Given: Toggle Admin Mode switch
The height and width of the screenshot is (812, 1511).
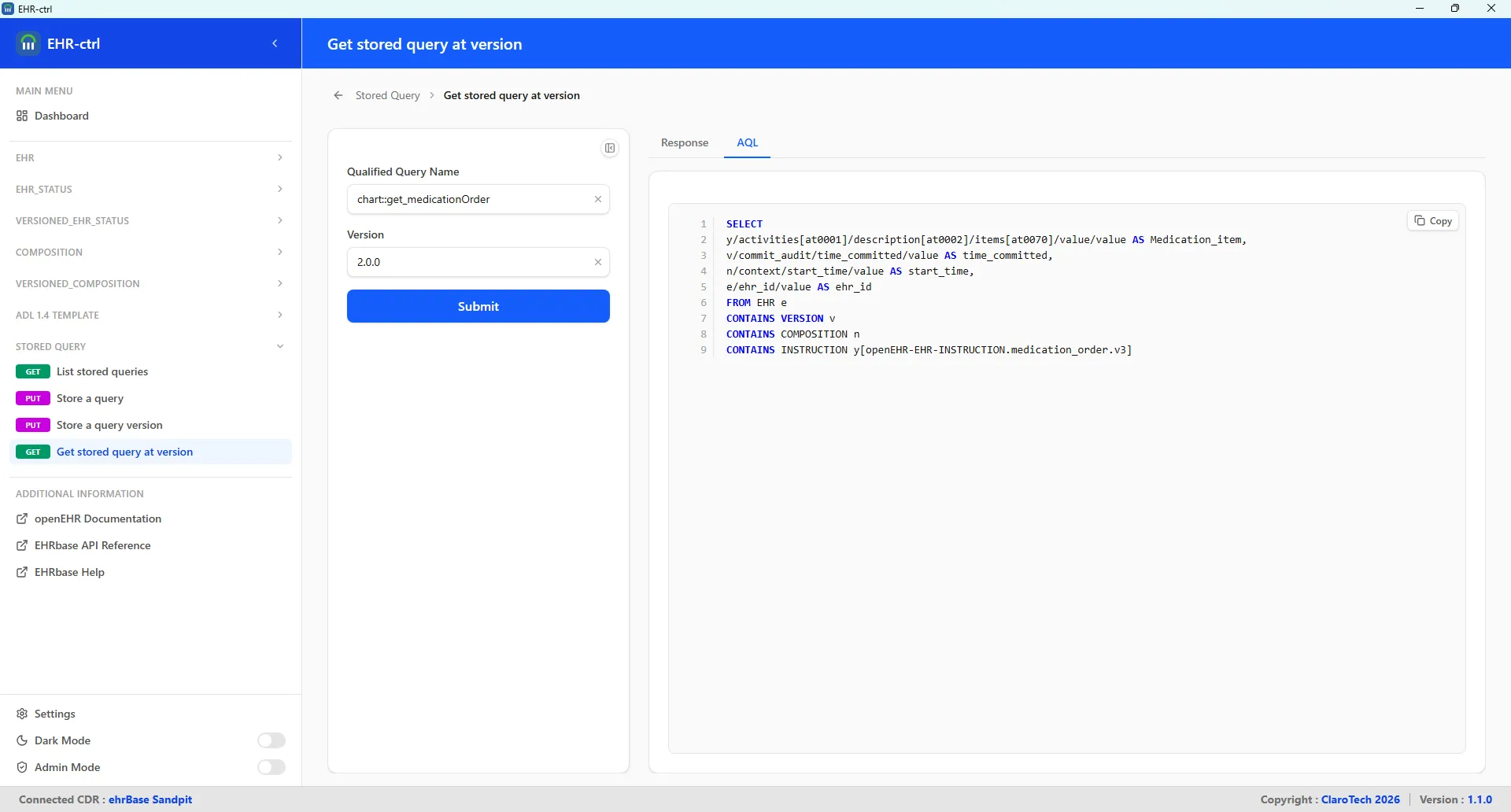Looking at the screenshot, I should 272,767.
